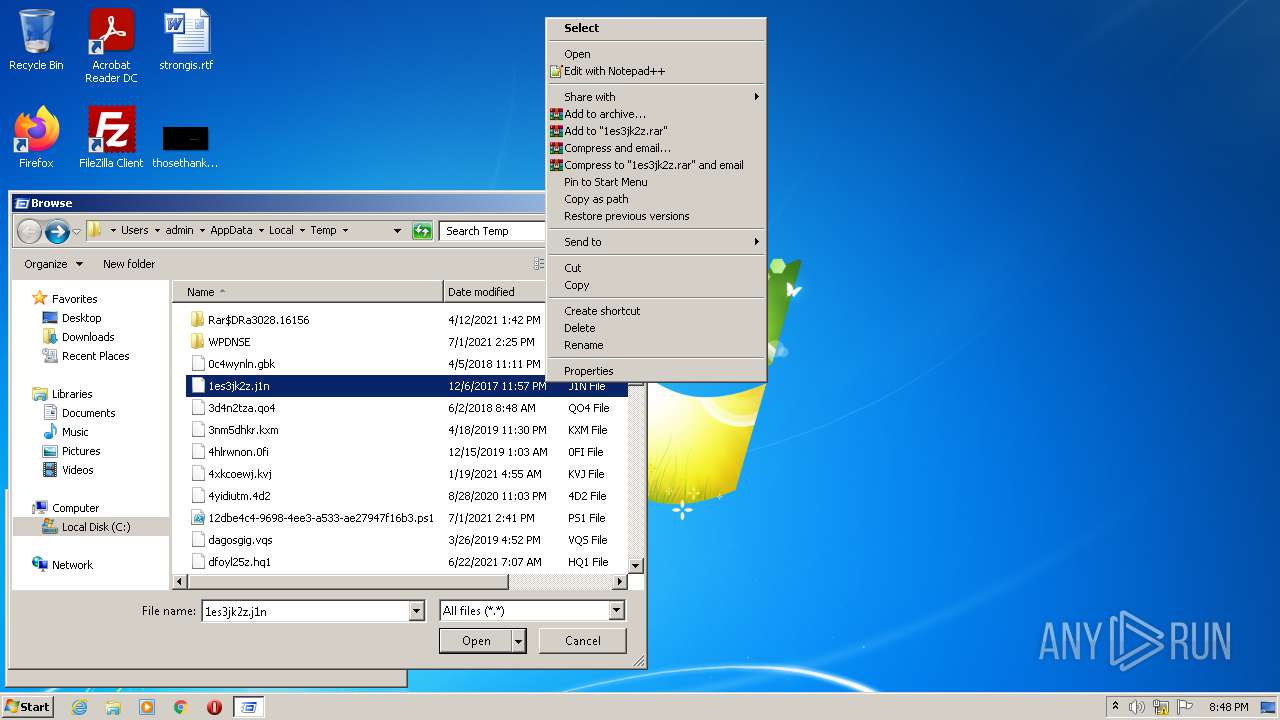Open FileZilla Client desktop icon

click(x=111, y=137)
